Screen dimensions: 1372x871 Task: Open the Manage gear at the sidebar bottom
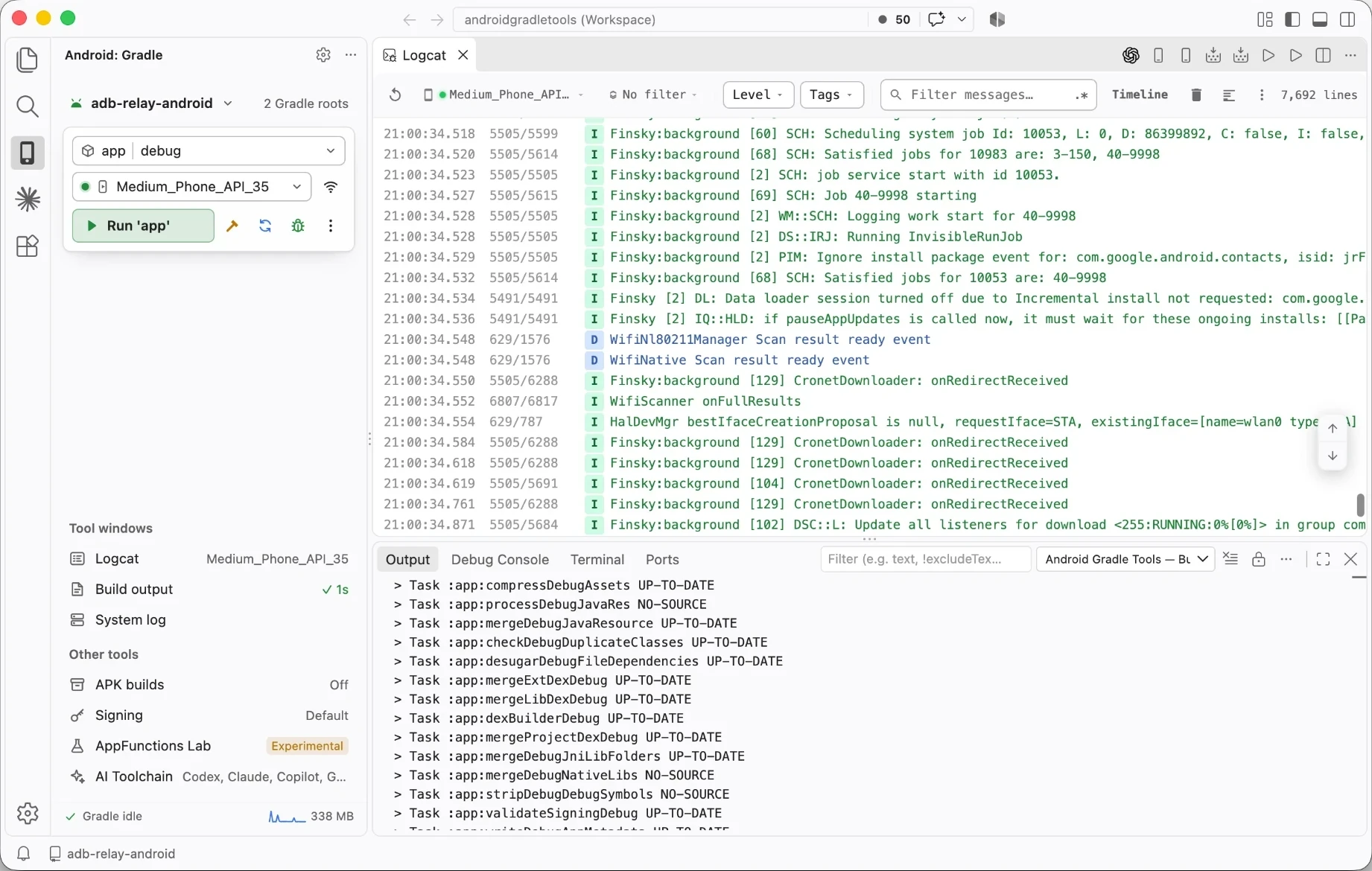click(28, 813)
